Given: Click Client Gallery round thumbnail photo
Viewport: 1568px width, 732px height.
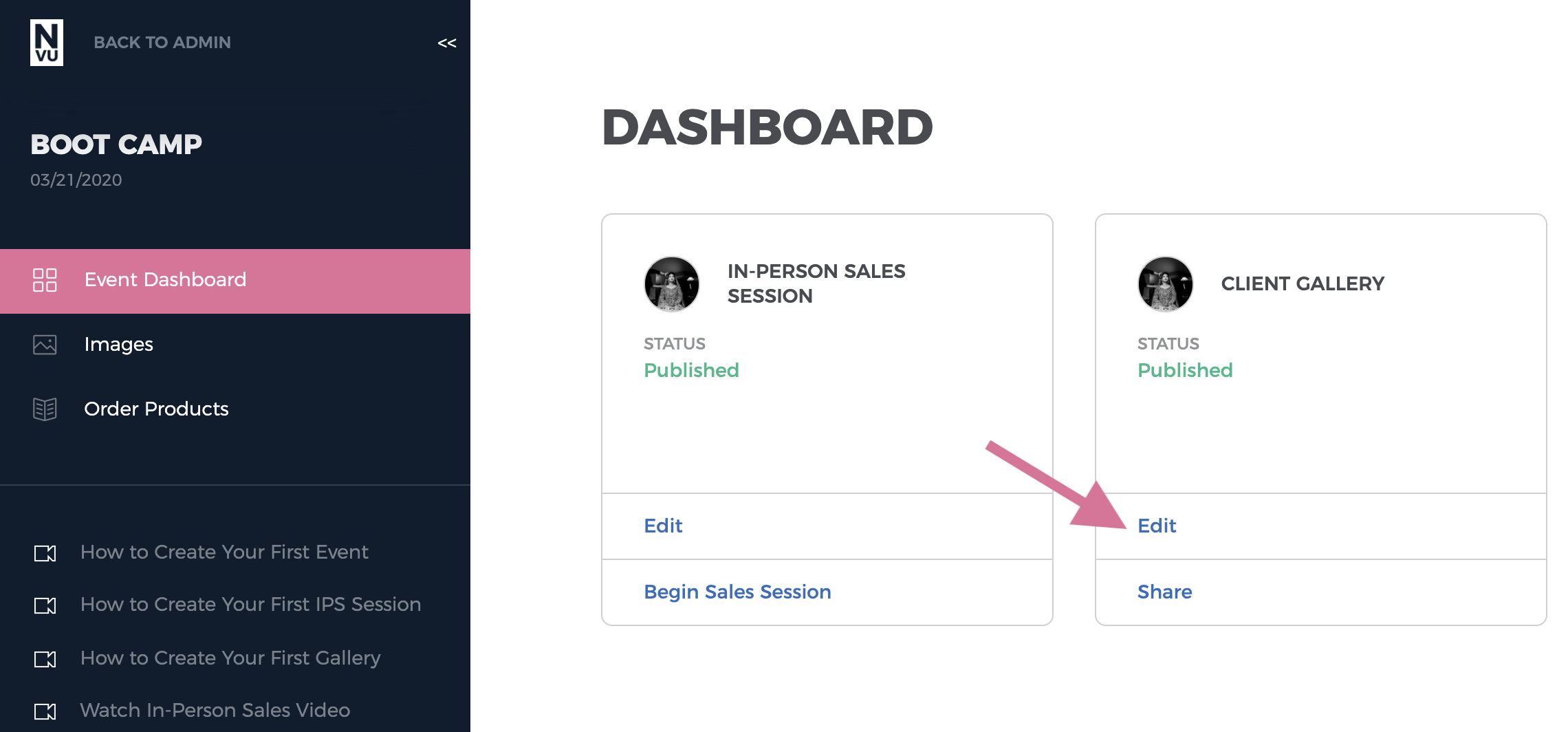Looking at the screenshot, I should pos(1166,284).
